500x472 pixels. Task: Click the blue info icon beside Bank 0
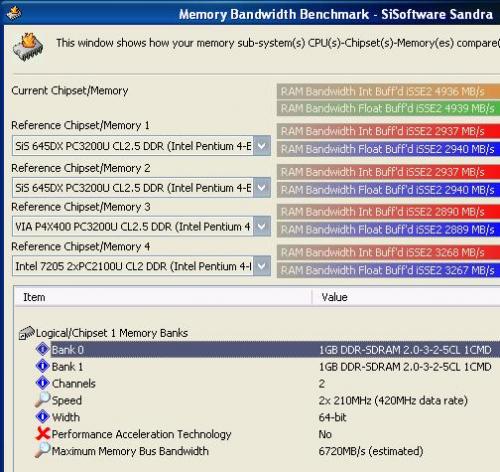point(43,349)
